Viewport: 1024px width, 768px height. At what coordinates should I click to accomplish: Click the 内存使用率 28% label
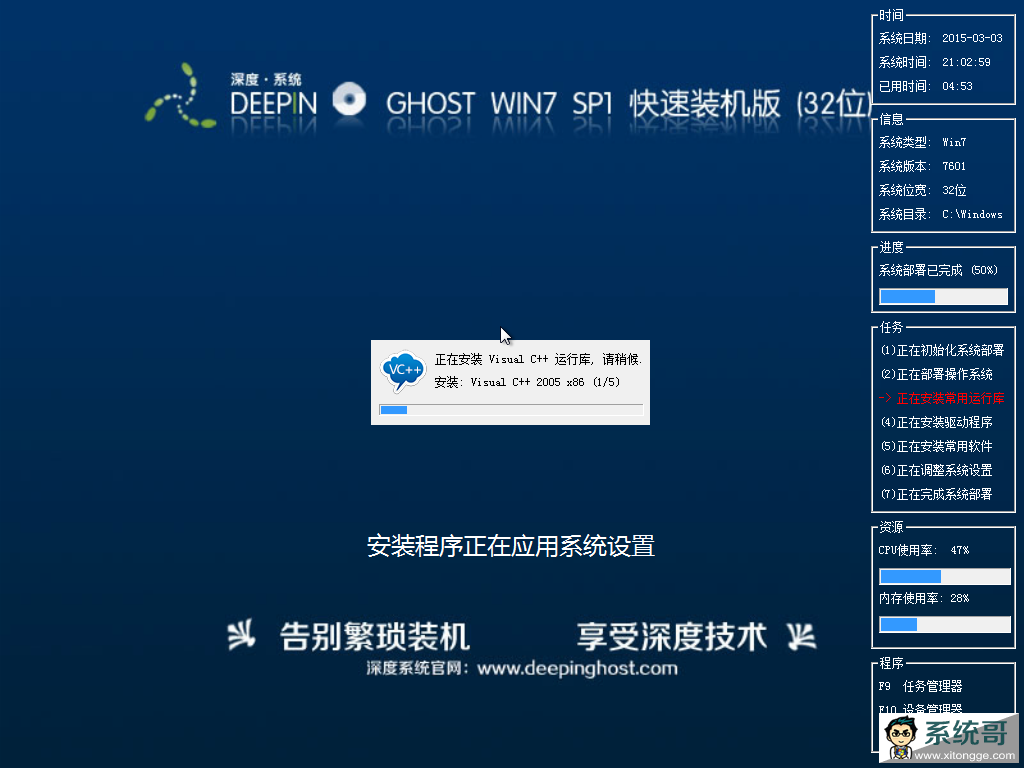coord(923,598)
